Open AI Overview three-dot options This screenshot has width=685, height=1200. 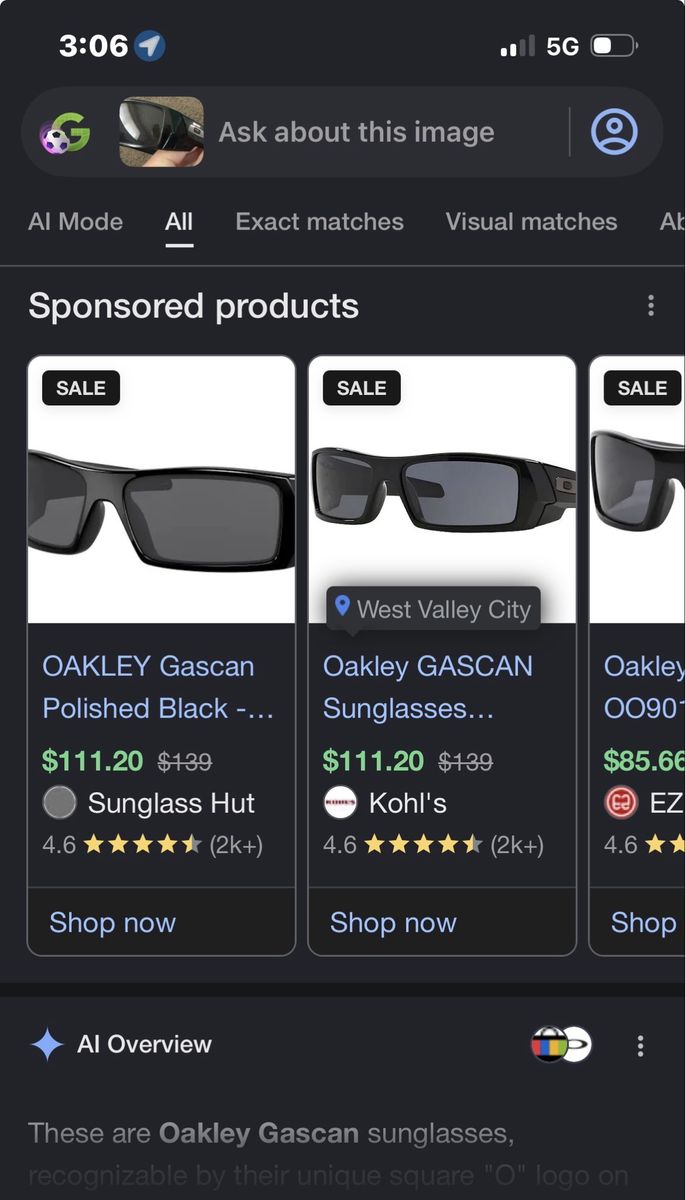pyautogui.click(x=640, y=1046)
